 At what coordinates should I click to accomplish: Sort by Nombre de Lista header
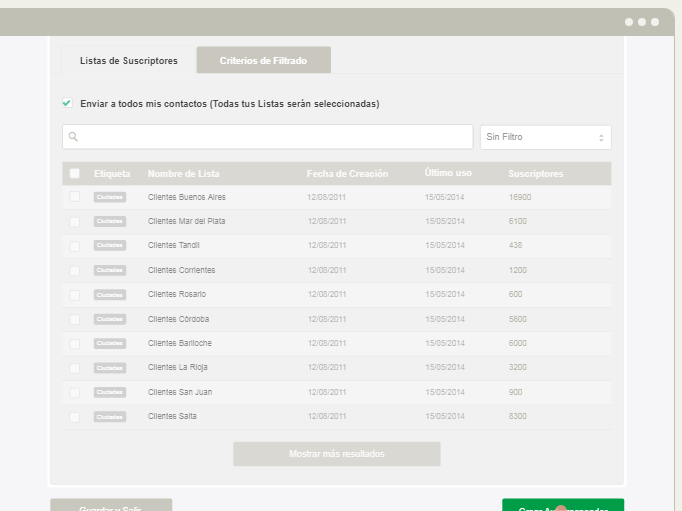tap(184, 174)
